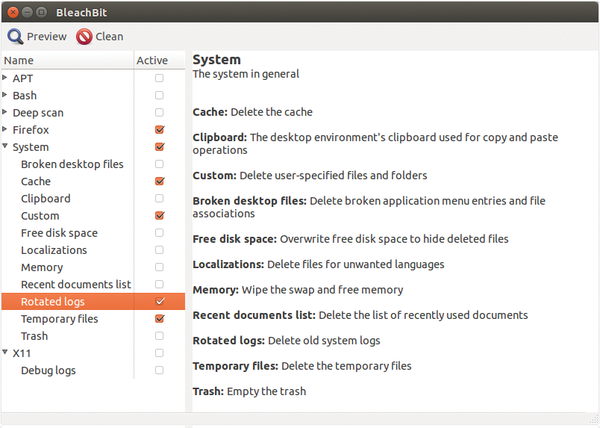Select the Temporary files row

pos(93,319)
